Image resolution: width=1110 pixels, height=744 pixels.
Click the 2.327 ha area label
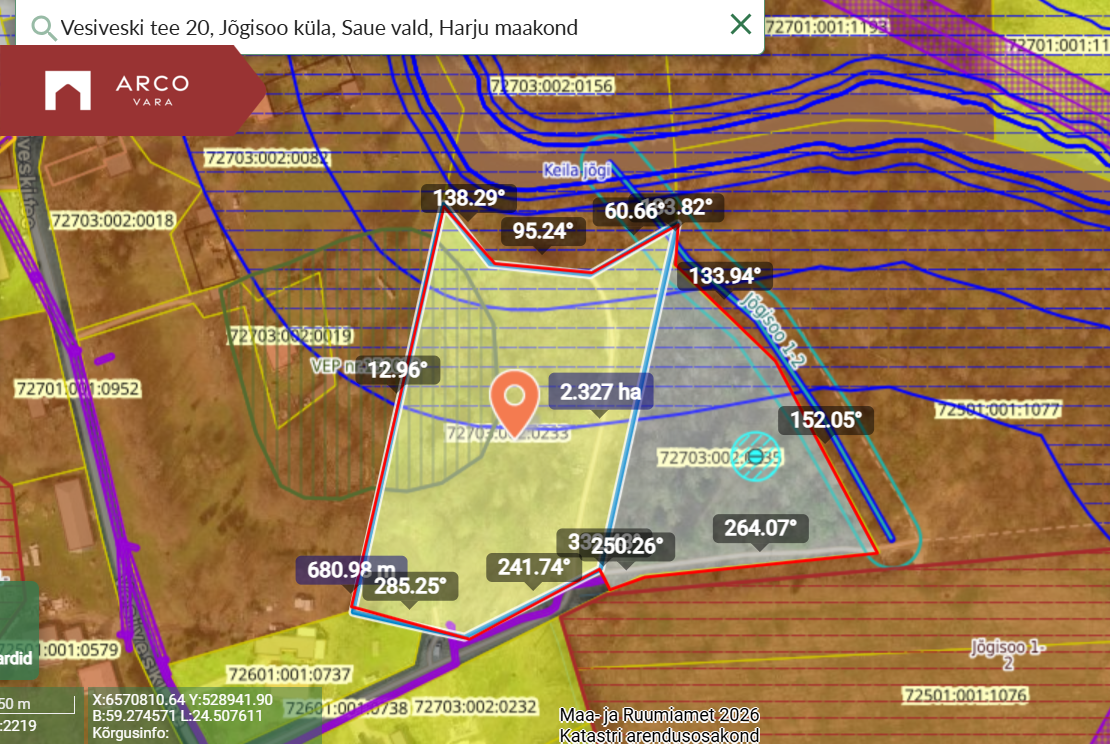600,391
